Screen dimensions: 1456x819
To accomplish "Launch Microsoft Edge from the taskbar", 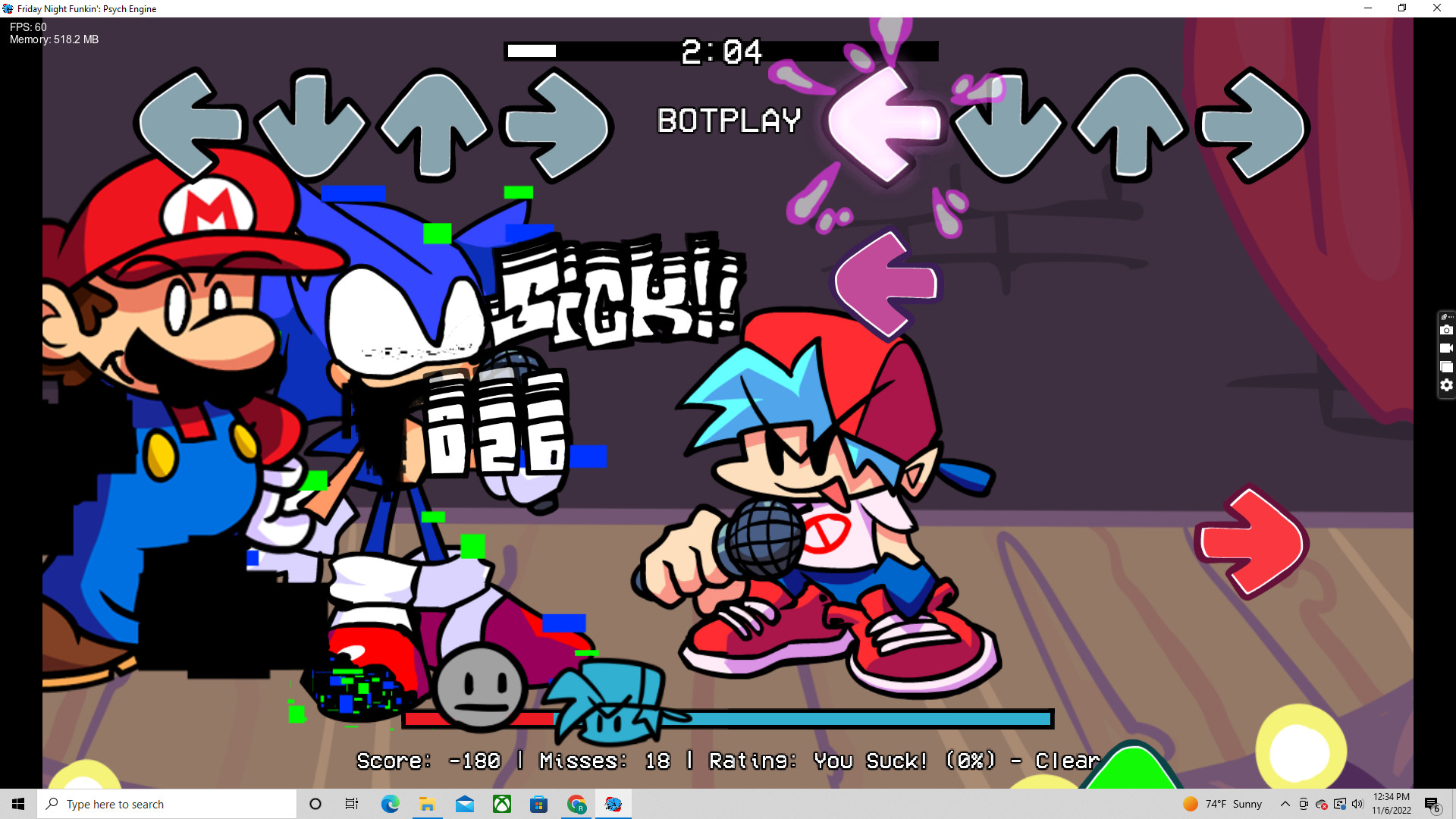I will (391, 804).
